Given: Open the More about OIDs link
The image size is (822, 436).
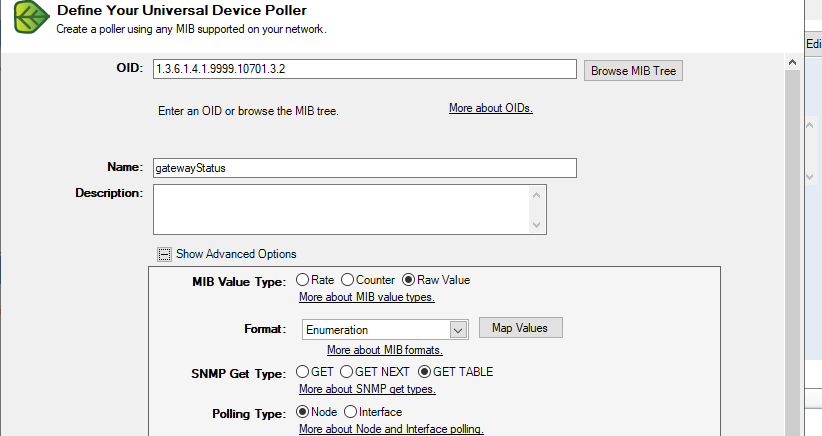Looking at the screenshot, I should 491,108.
